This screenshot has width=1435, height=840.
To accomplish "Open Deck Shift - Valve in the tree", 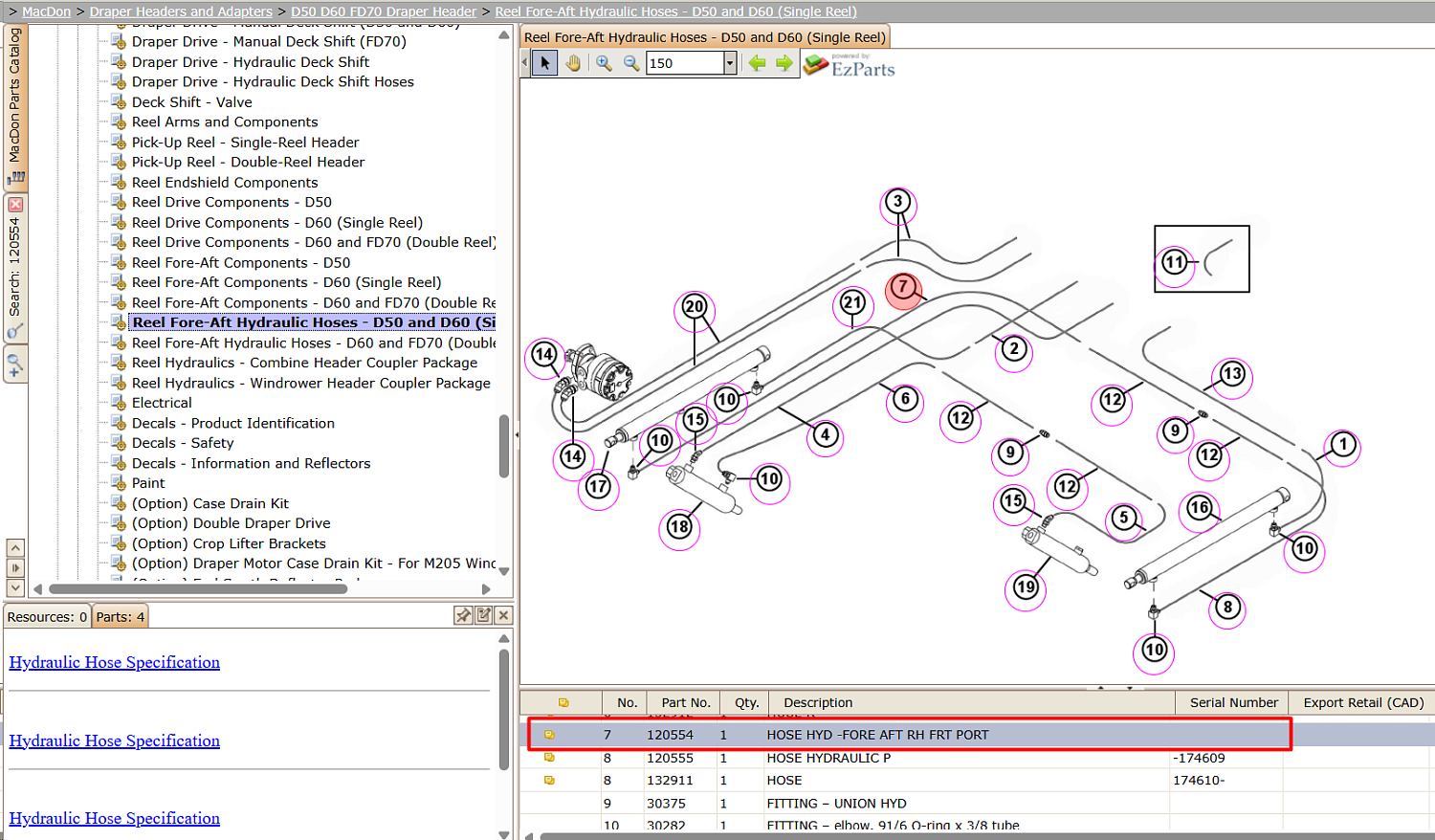I will point(191,102).
